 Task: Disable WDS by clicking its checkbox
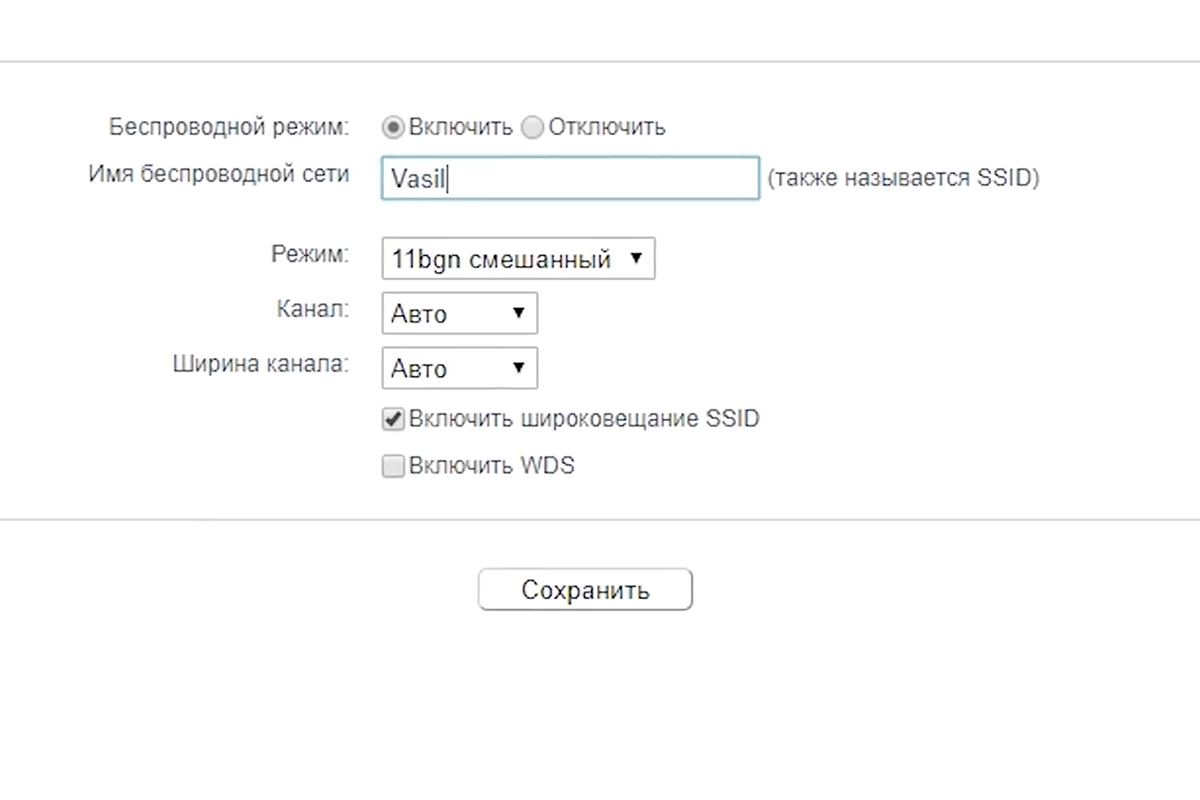click(393, 466)
